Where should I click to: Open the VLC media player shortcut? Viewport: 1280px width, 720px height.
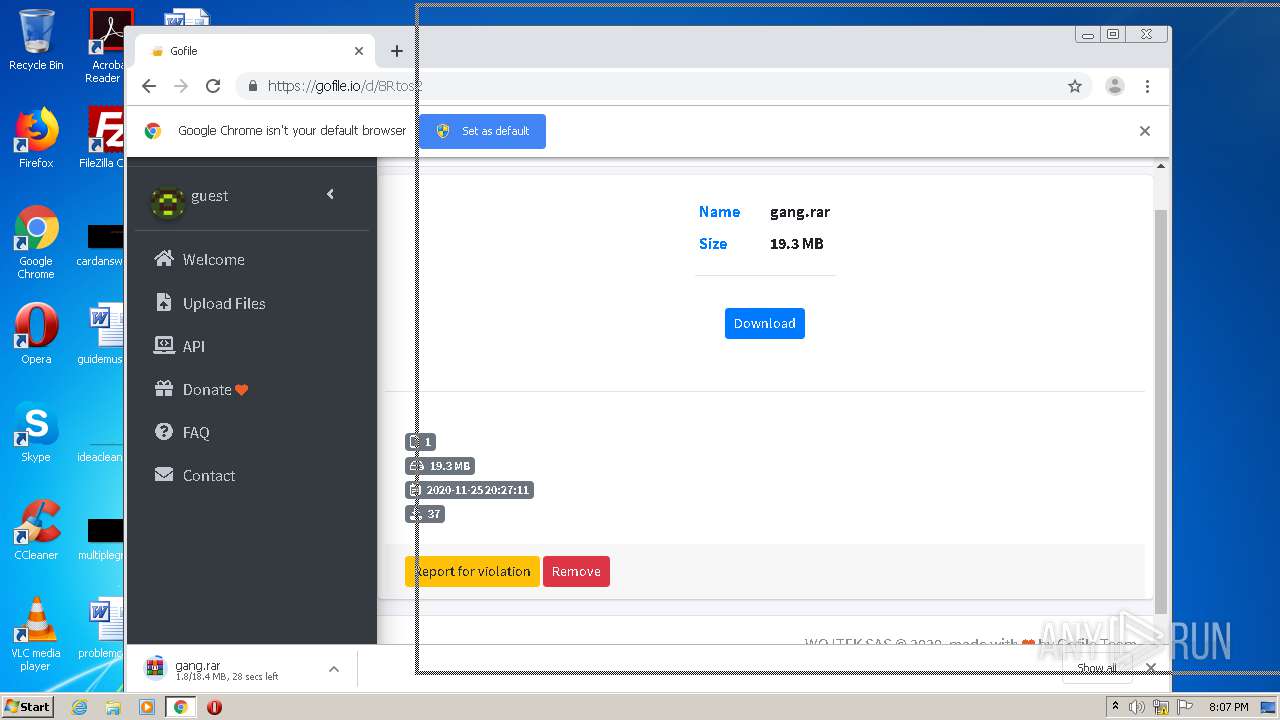pos(36,634)
